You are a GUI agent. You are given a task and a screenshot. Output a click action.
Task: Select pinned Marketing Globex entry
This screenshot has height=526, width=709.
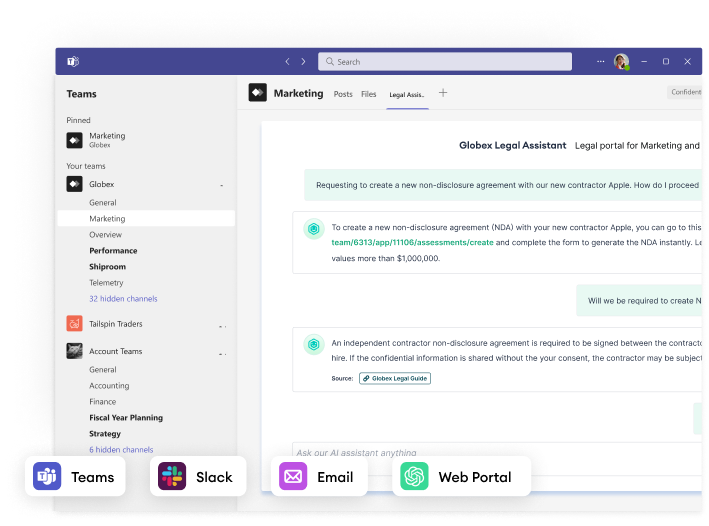96,140
